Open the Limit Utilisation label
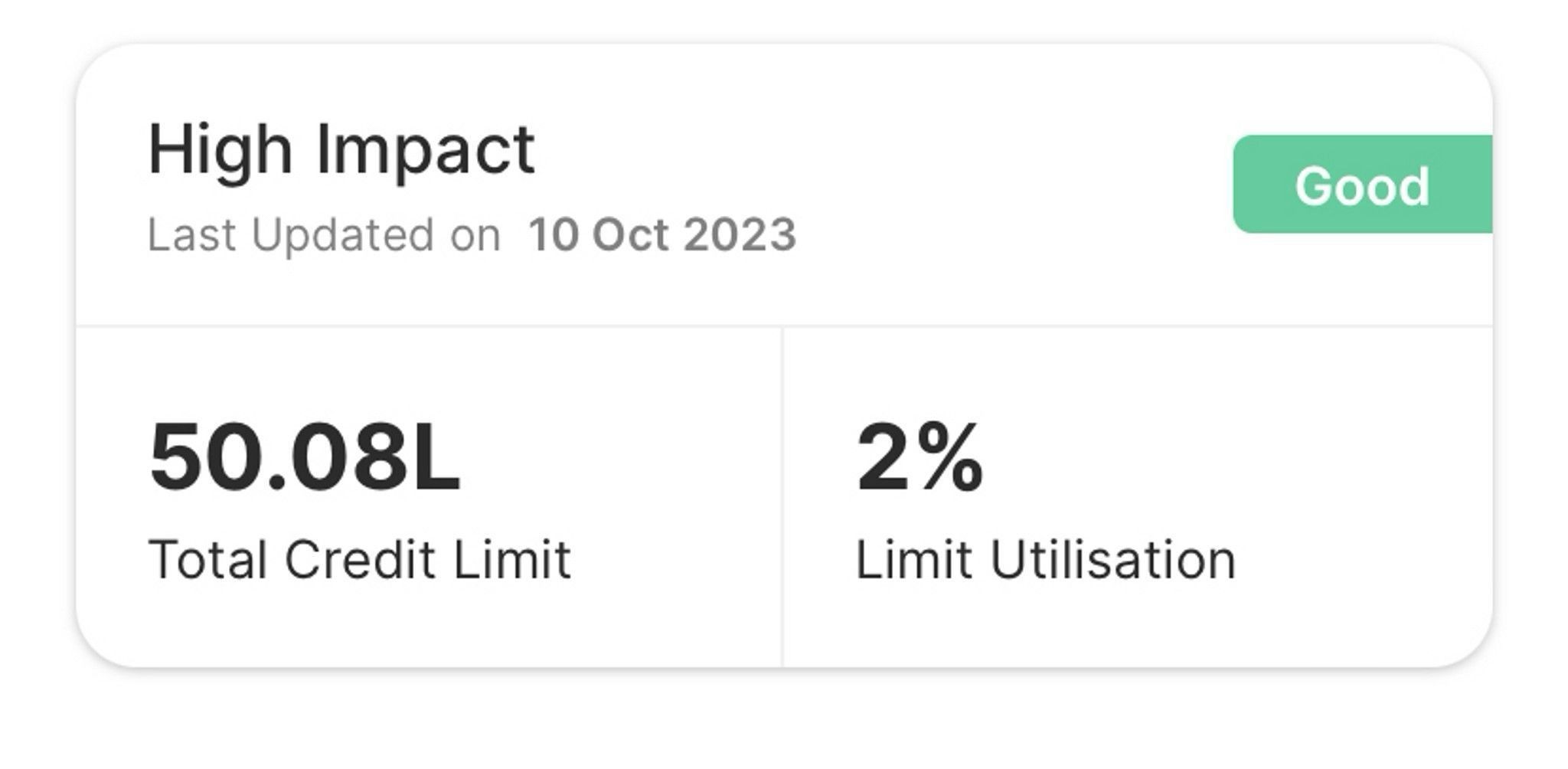 coord(1045,560)
